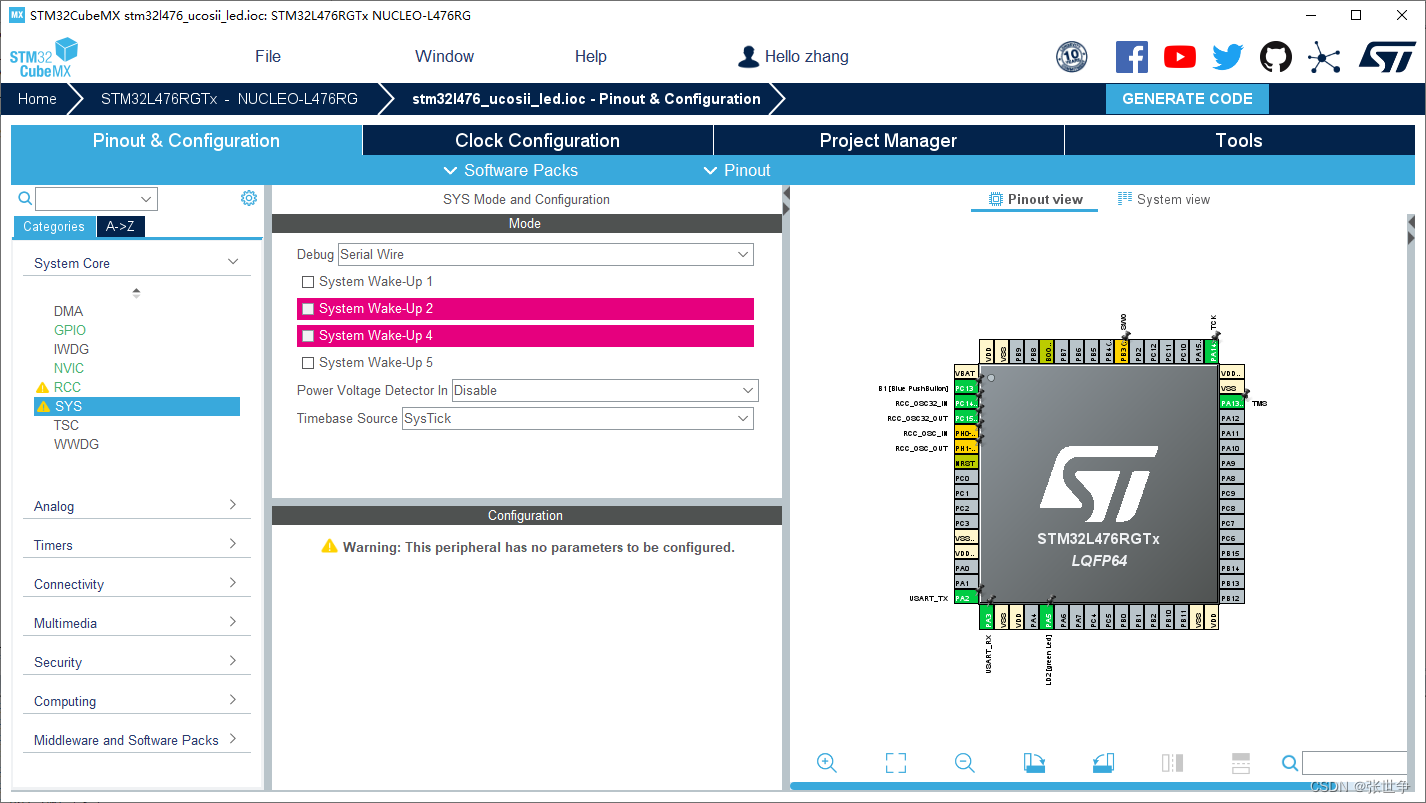Select green PA5 pin on chip

coord(1048,618)
